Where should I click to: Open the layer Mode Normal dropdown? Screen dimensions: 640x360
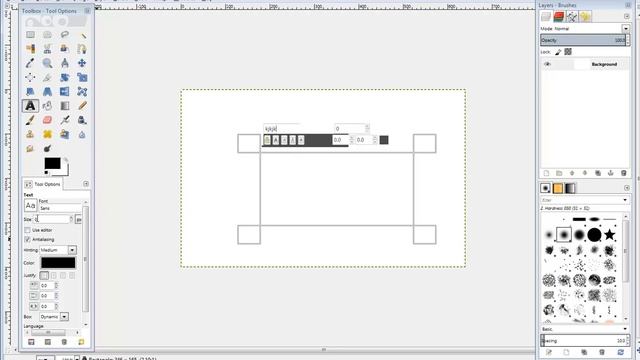625,29
